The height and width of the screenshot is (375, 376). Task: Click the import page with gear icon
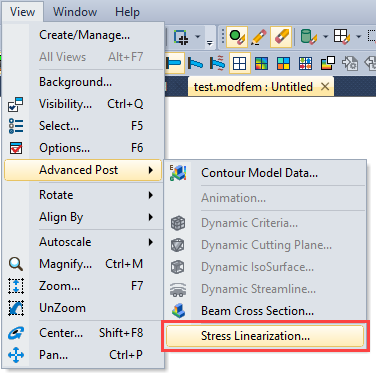point(349,63)
